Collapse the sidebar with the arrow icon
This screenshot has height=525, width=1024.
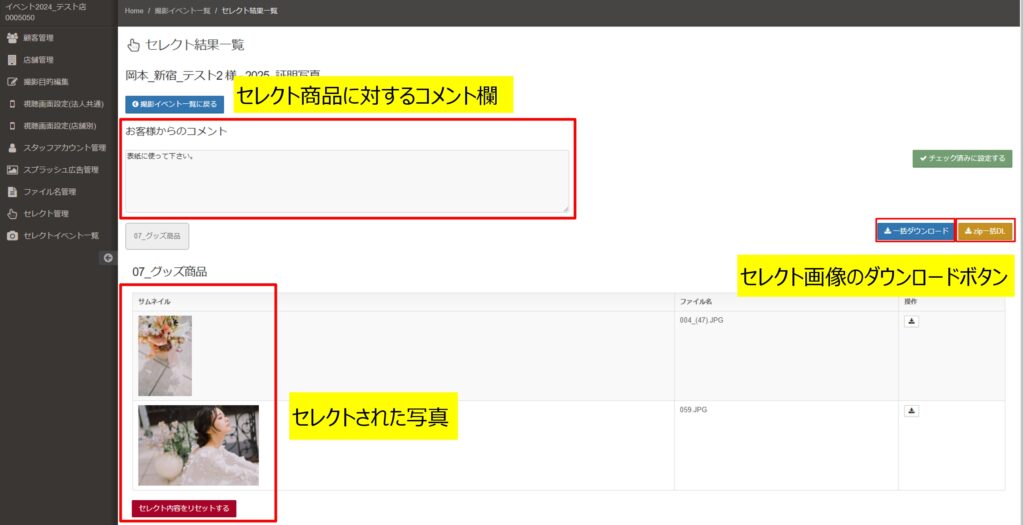(109, 258)
